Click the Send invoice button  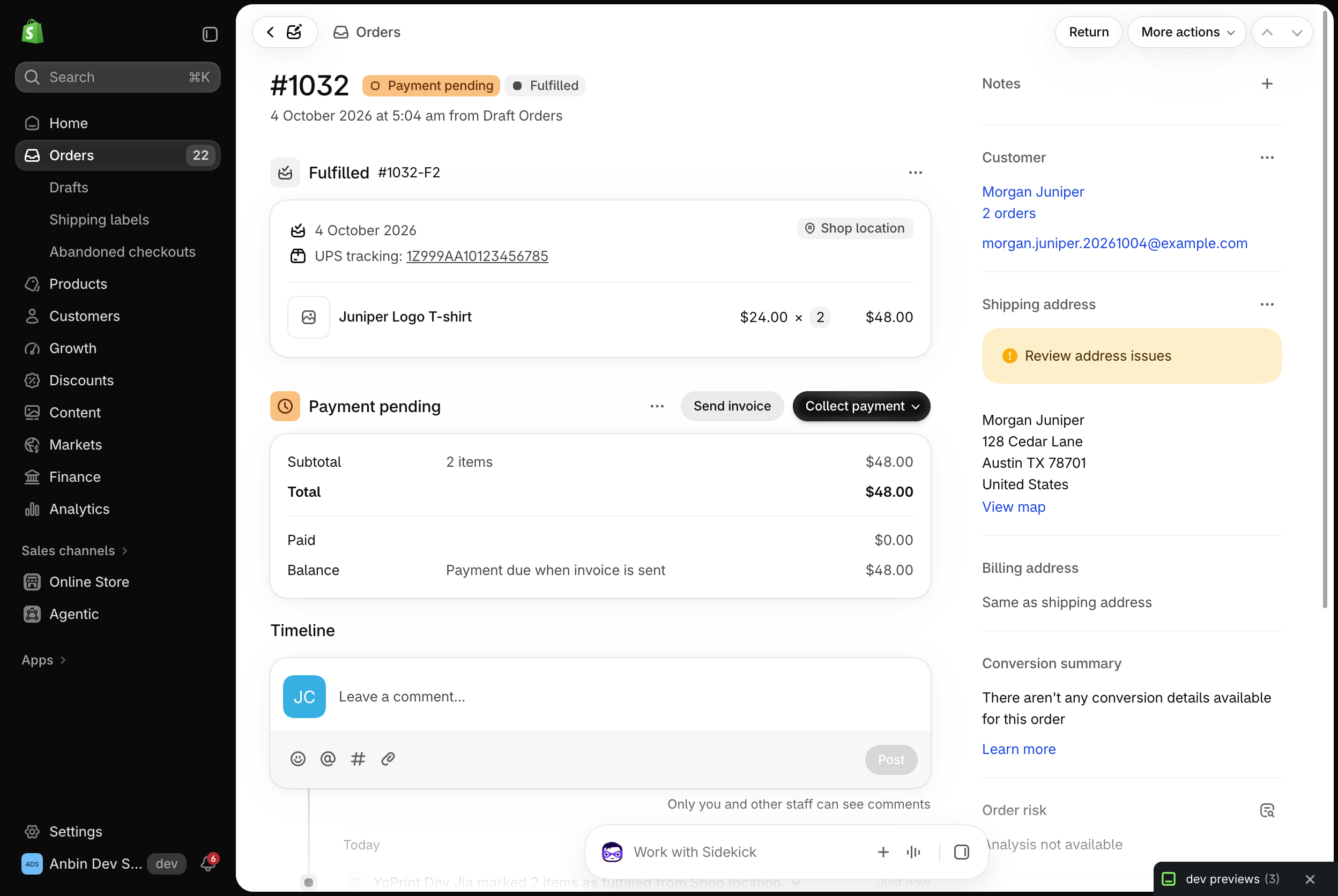pos(732,406)
